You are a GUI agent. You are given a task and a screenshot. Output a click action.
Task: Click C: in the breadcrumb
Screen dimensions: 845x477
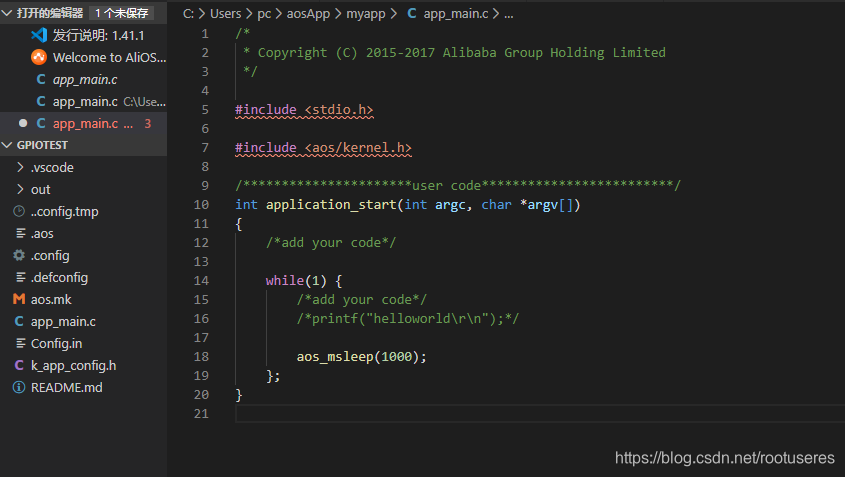(x=188, y=13)
